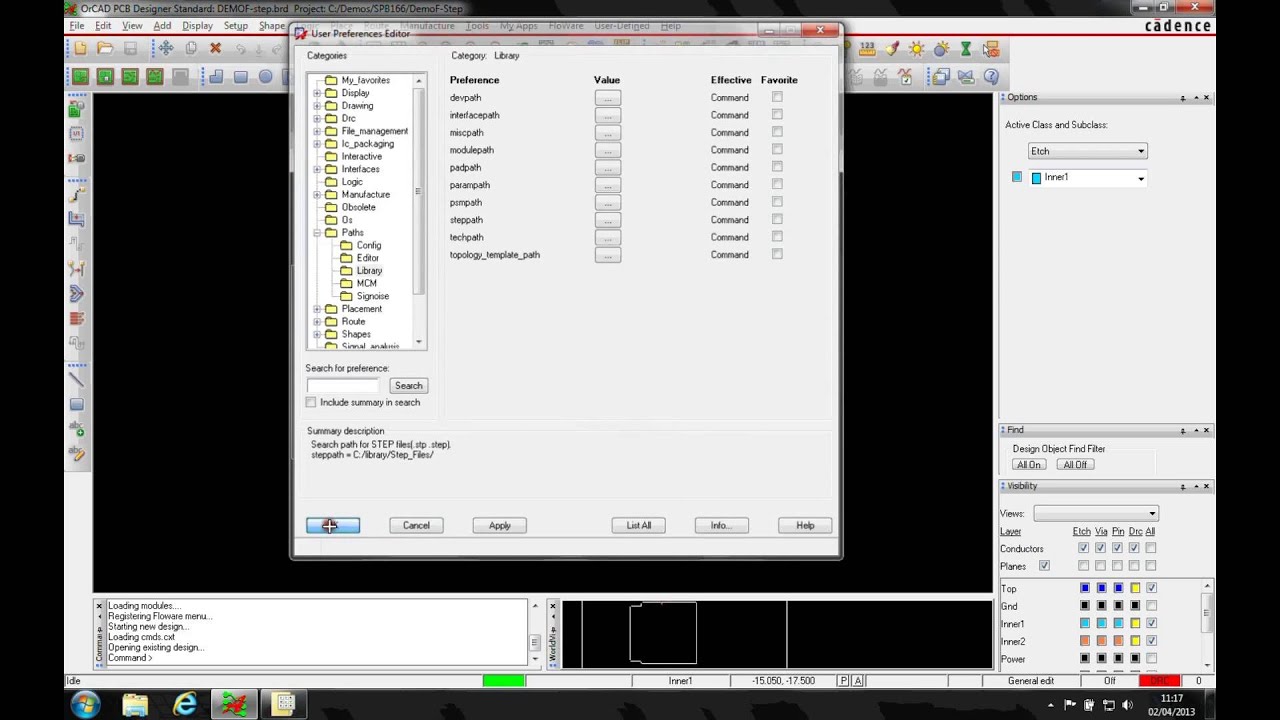Click the OrCAD PCB taskbar icon

[x=235, y=705]
